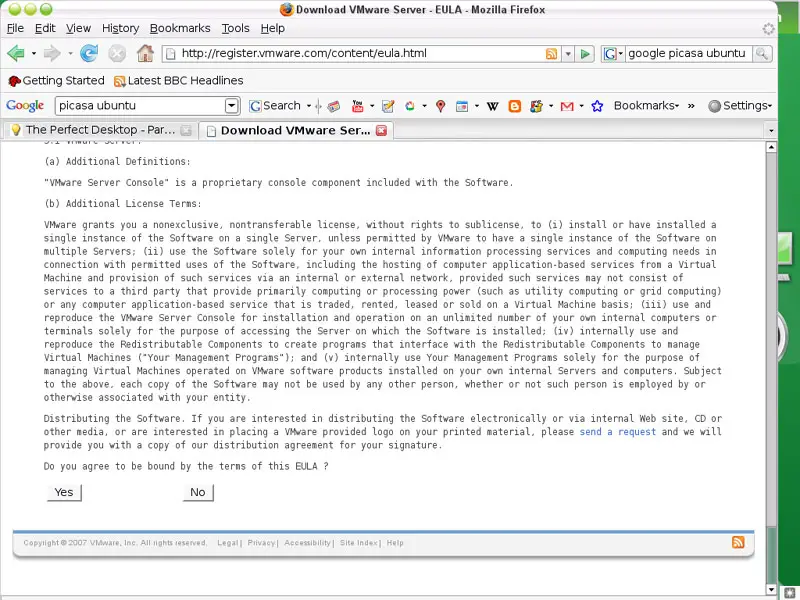Image resolution: width=800 pixels, height=600 pixels.
Task: Open the Accessibility footer link
Action: coord(307,543)
